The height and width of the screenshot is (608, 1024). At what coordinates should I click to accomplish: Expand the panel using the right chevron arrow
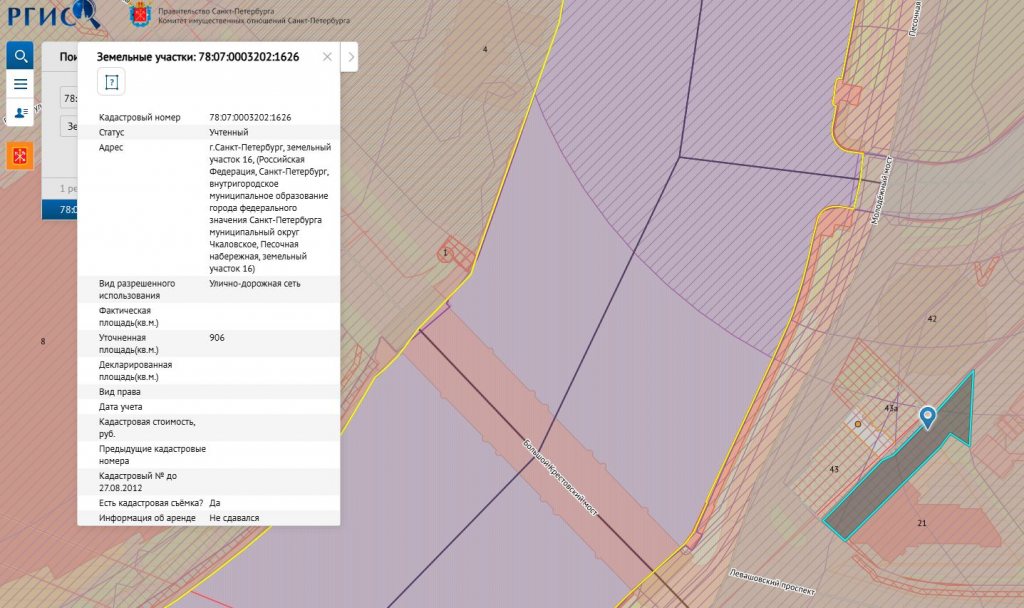350,57
